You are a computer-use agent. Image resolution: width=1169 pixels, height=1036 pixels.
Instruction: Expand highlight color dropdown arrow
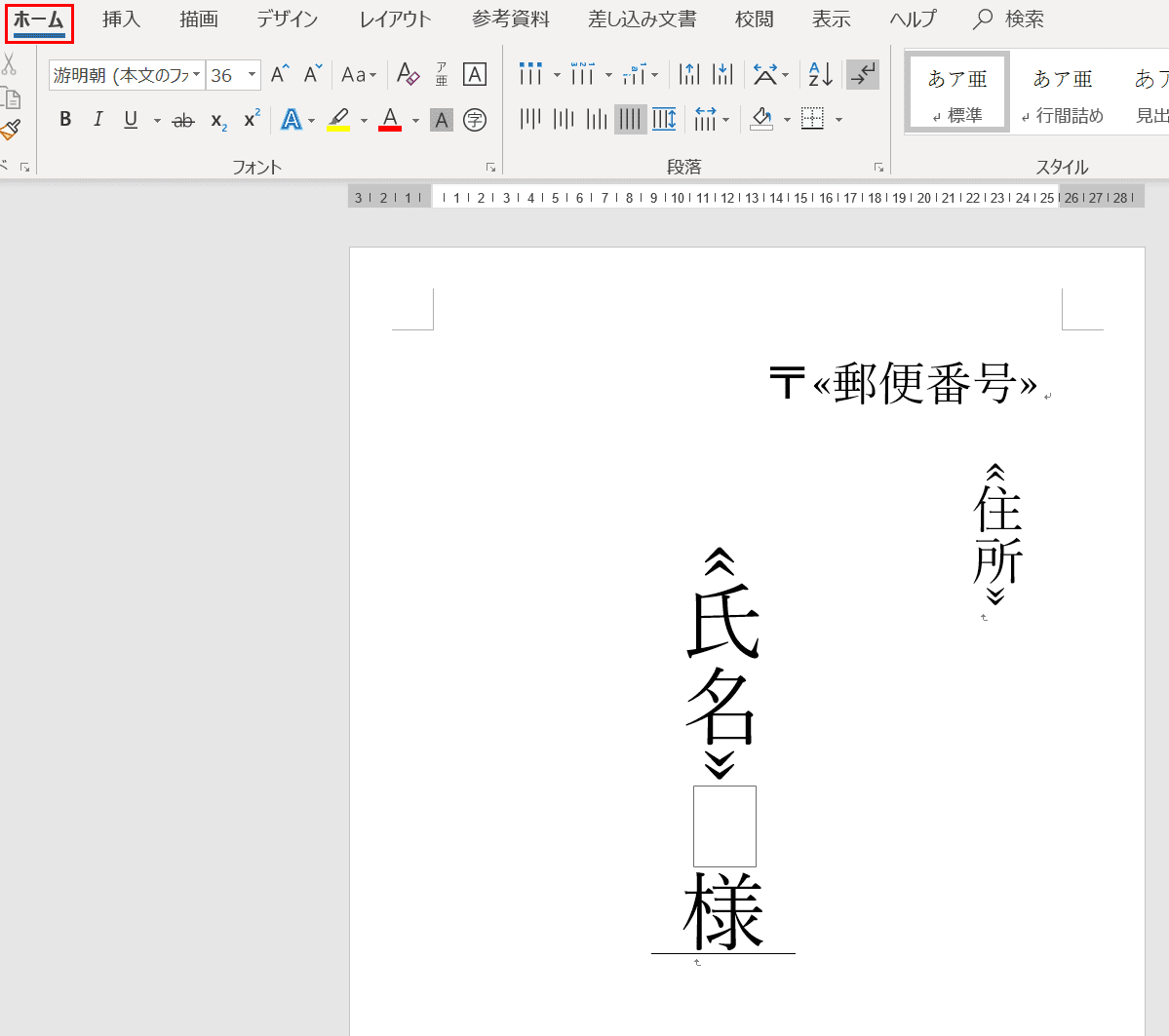tap(364, 120)
